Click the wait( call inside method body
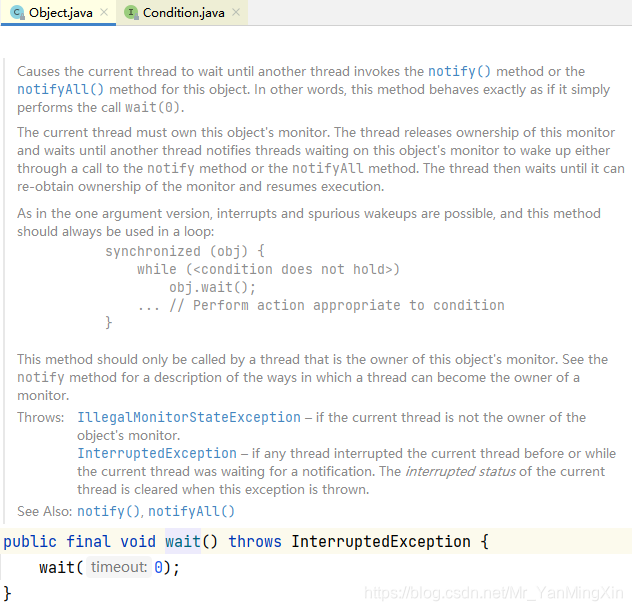This screenshot has height=611, width=632. 61,567
